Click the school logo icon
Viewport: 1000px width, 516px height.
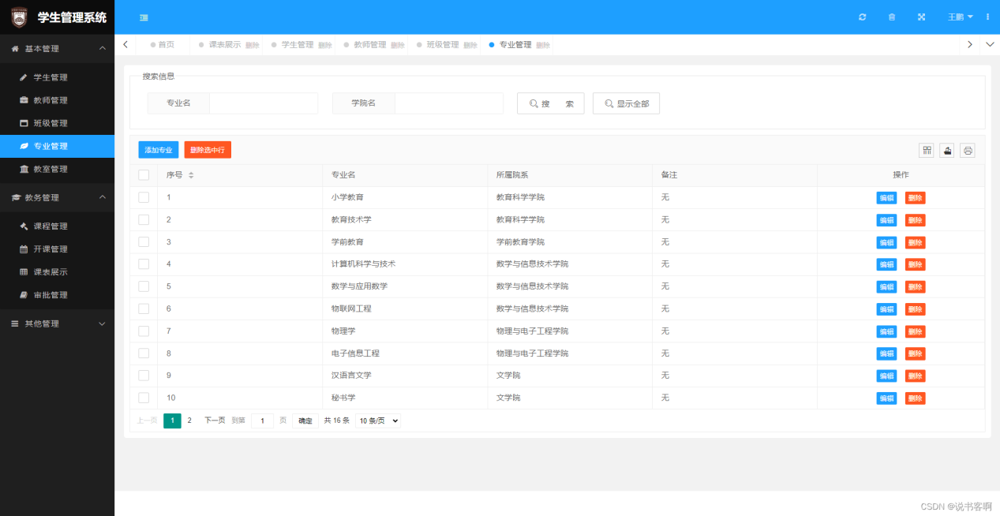20,17
